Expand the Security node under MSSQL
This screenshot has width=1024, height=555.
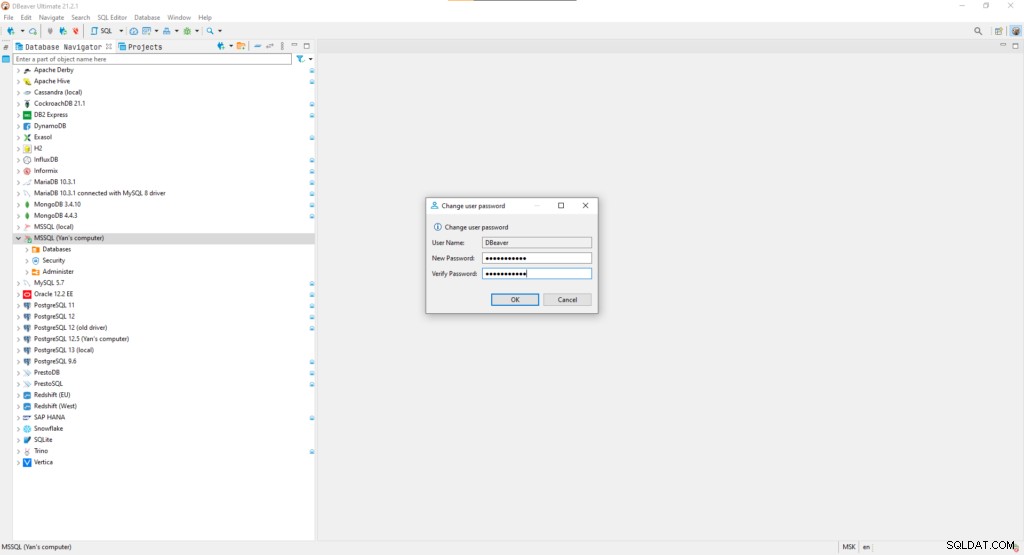click(27, 261)
